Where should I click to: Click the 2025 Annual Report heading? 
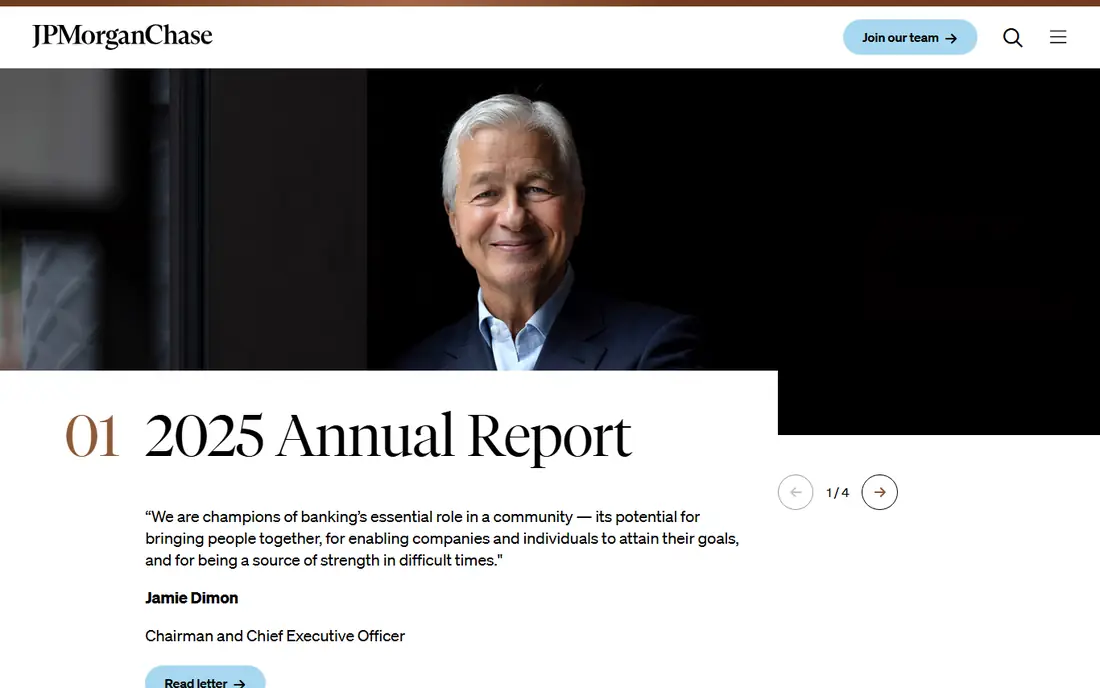coord(388,436)
